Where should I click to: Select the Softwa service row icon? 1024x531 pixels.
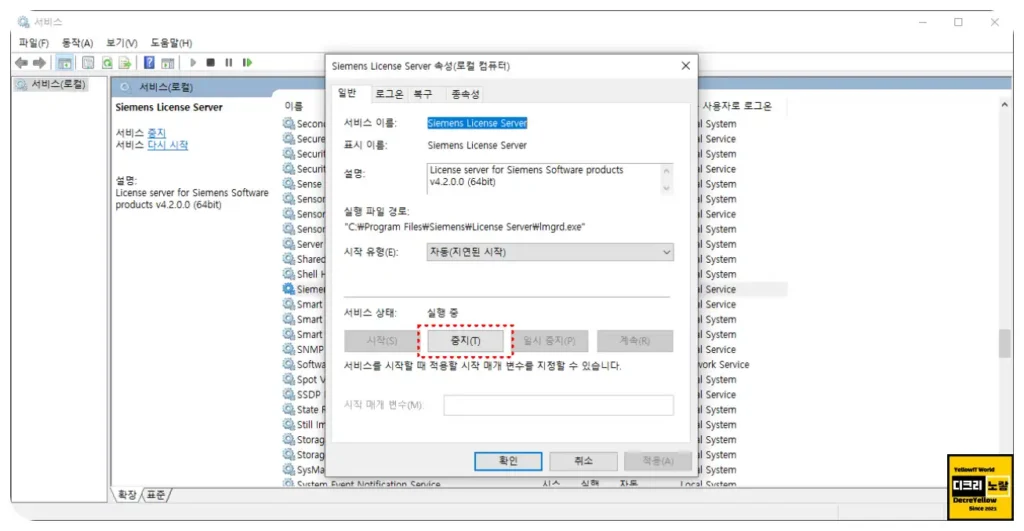tap(289, 364)
